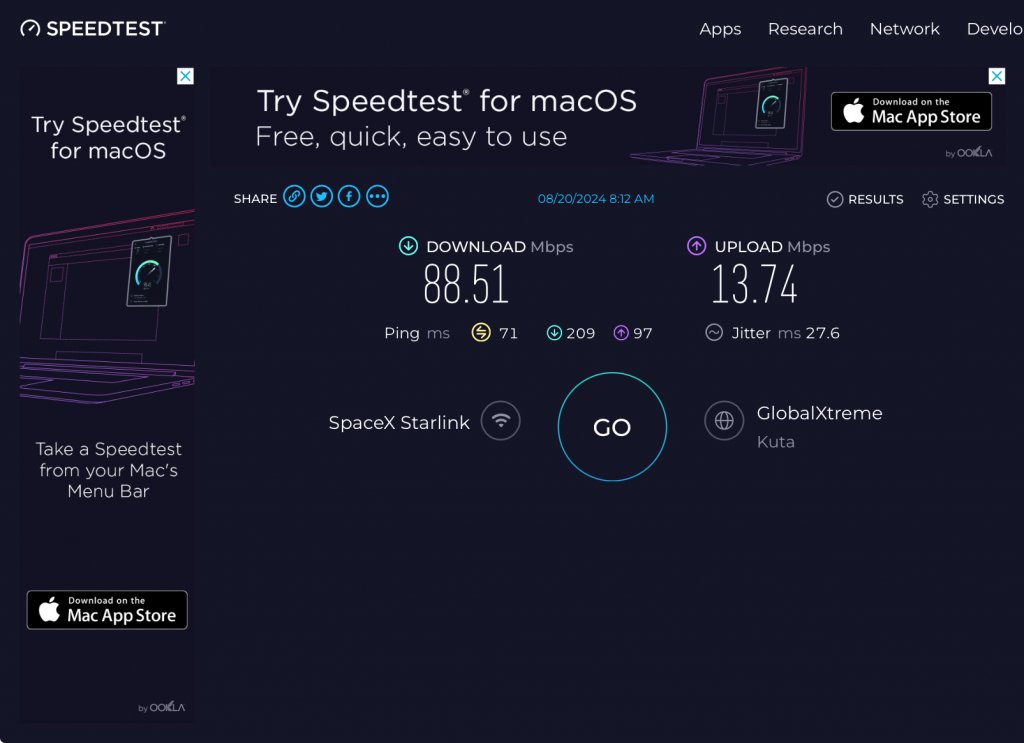Open more share options ellipsis icon
The image size is (1024, 743).
coord(377,197)
